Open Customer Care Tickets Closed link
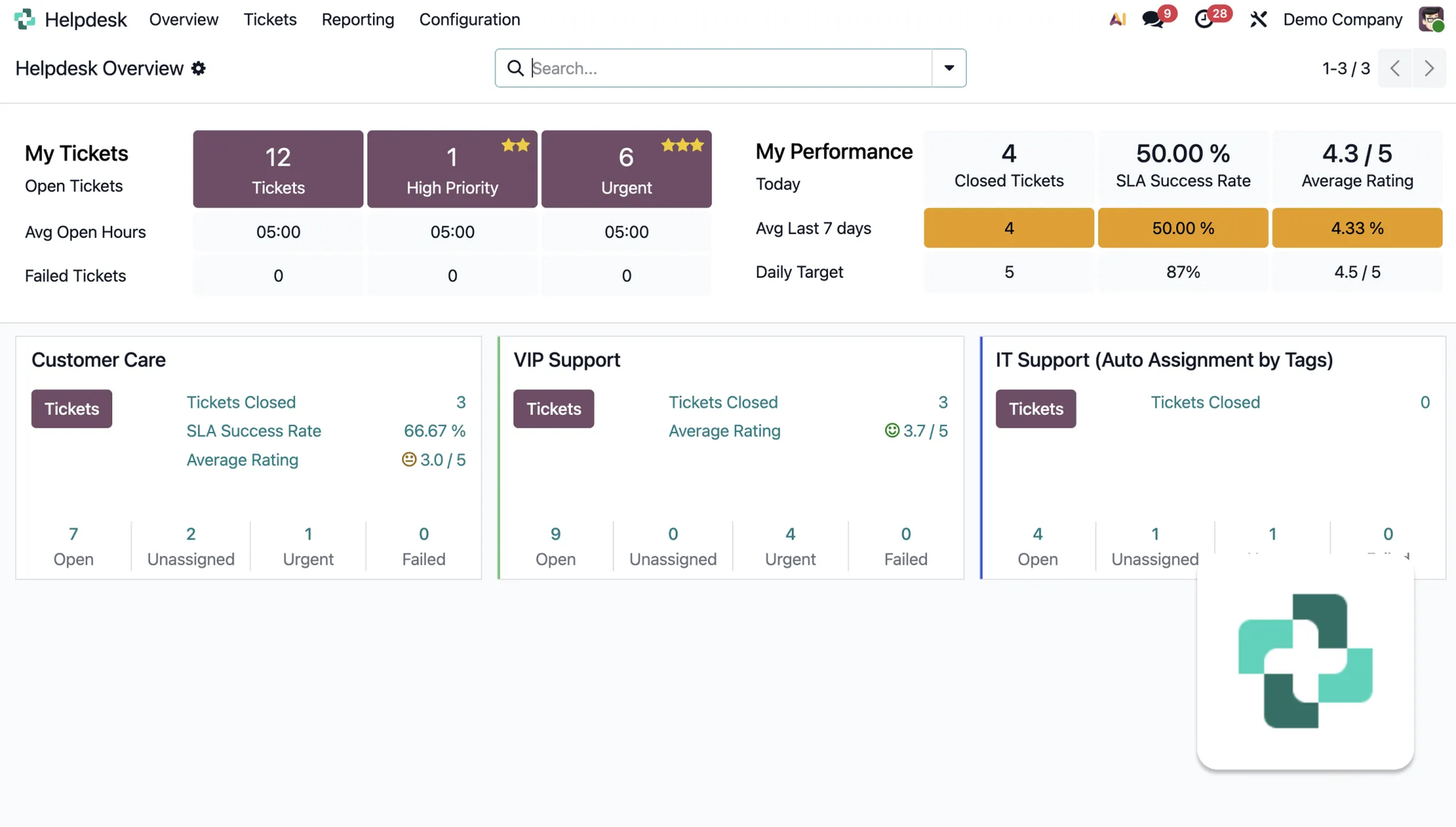1456x827 pixels. click(x=241, y=403)
